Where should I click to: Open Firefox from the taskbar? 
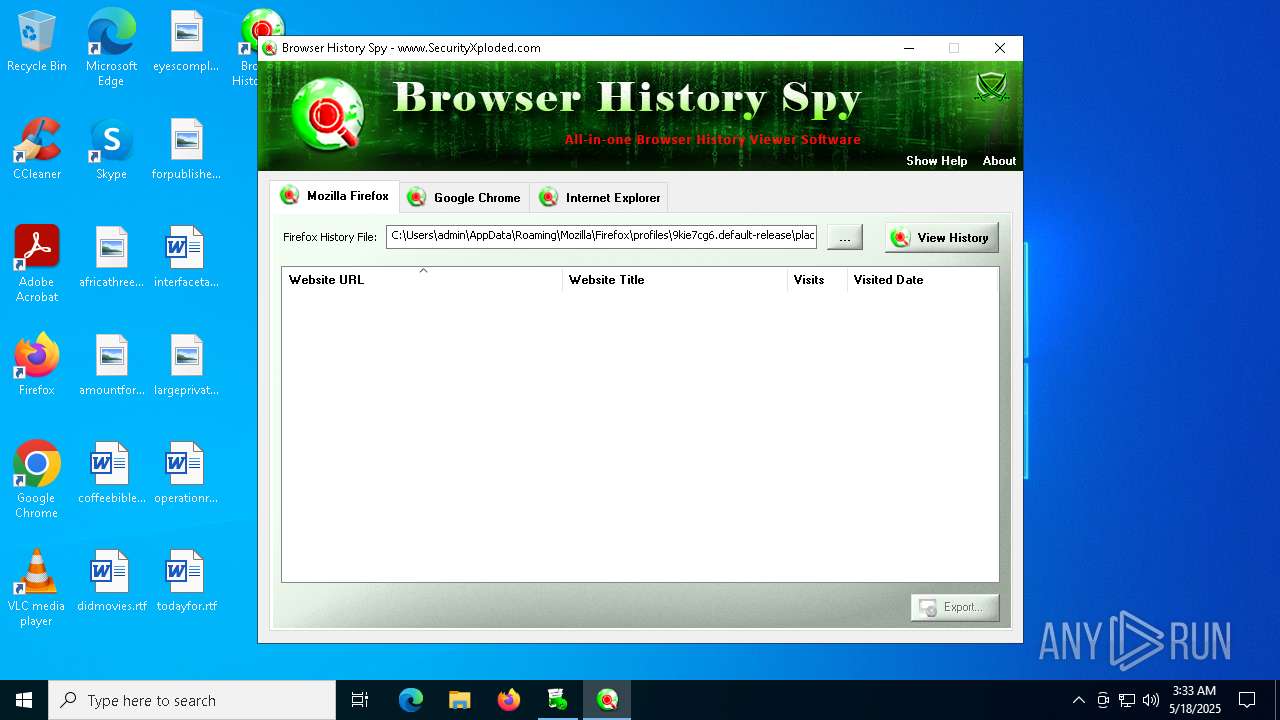pos(509,700)
